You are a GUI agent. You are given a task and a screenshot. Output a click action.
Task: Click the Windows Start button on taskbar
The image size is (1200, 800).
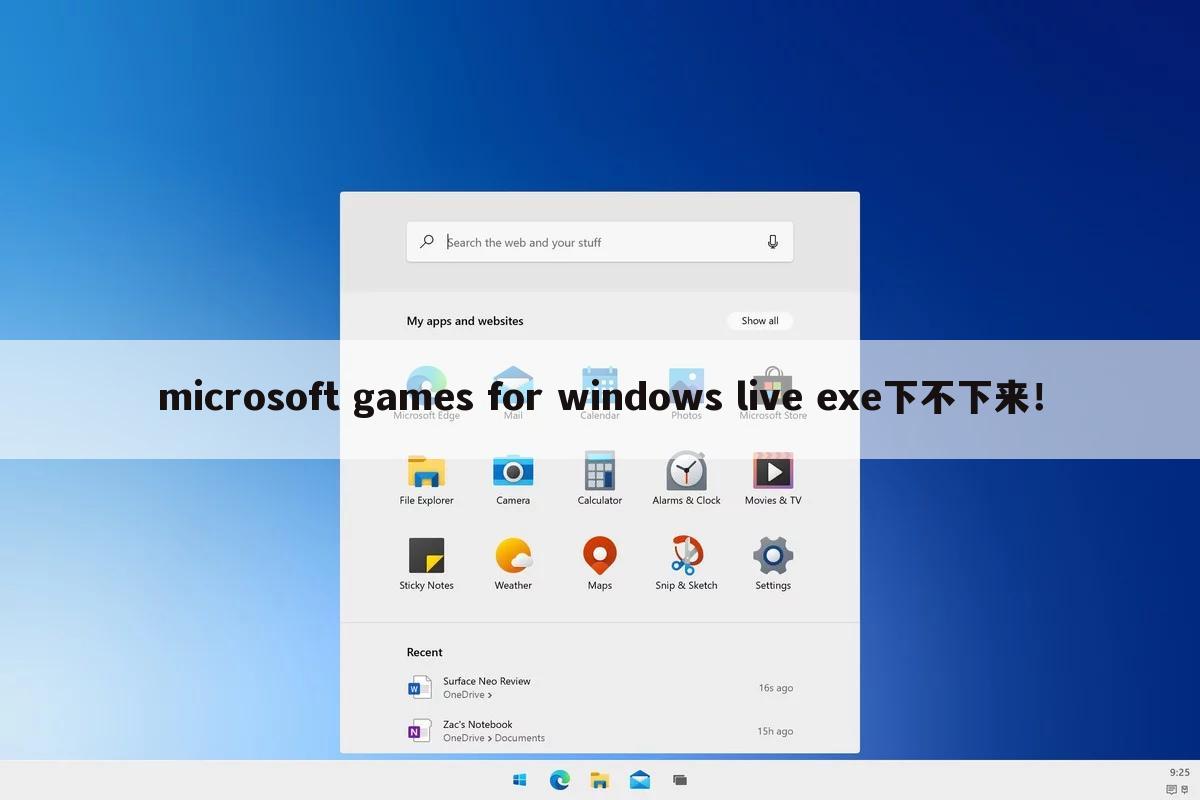[520, 780]
